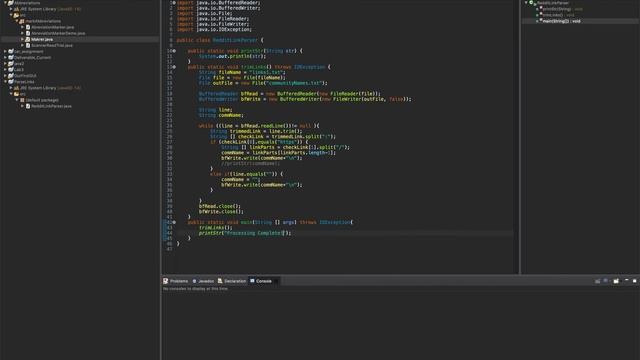
Task: Expand the AbreviationMarker.java node
Action: [22, 27]
